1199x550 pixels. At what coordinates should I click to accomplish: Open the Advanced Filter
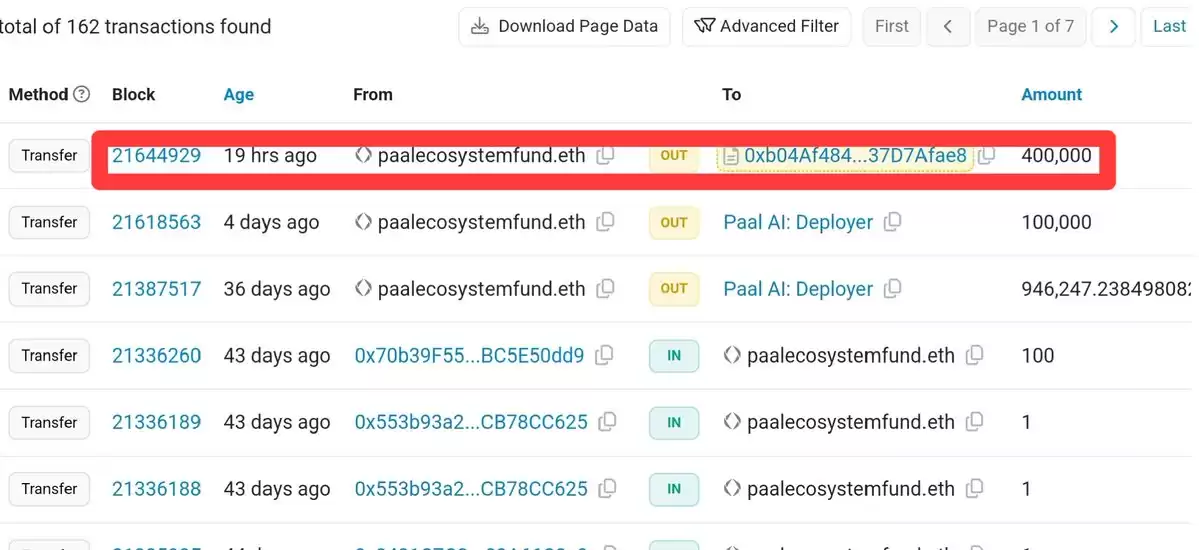(x=767, y=27)
